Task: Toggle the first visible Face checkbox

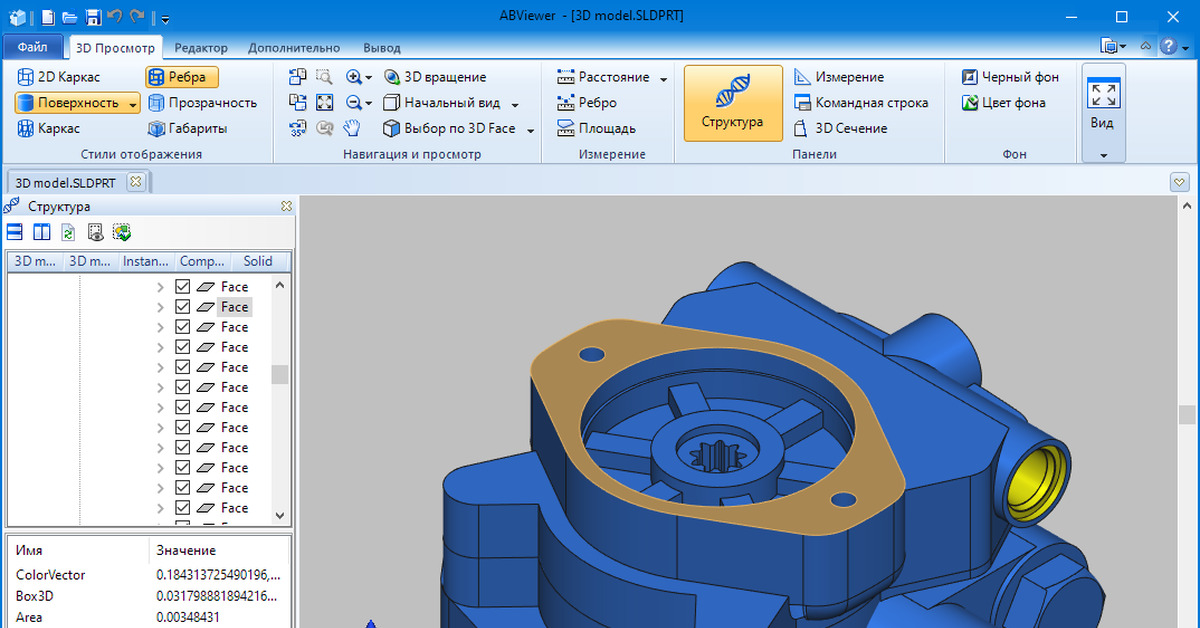Action: [x=182, y=287]
